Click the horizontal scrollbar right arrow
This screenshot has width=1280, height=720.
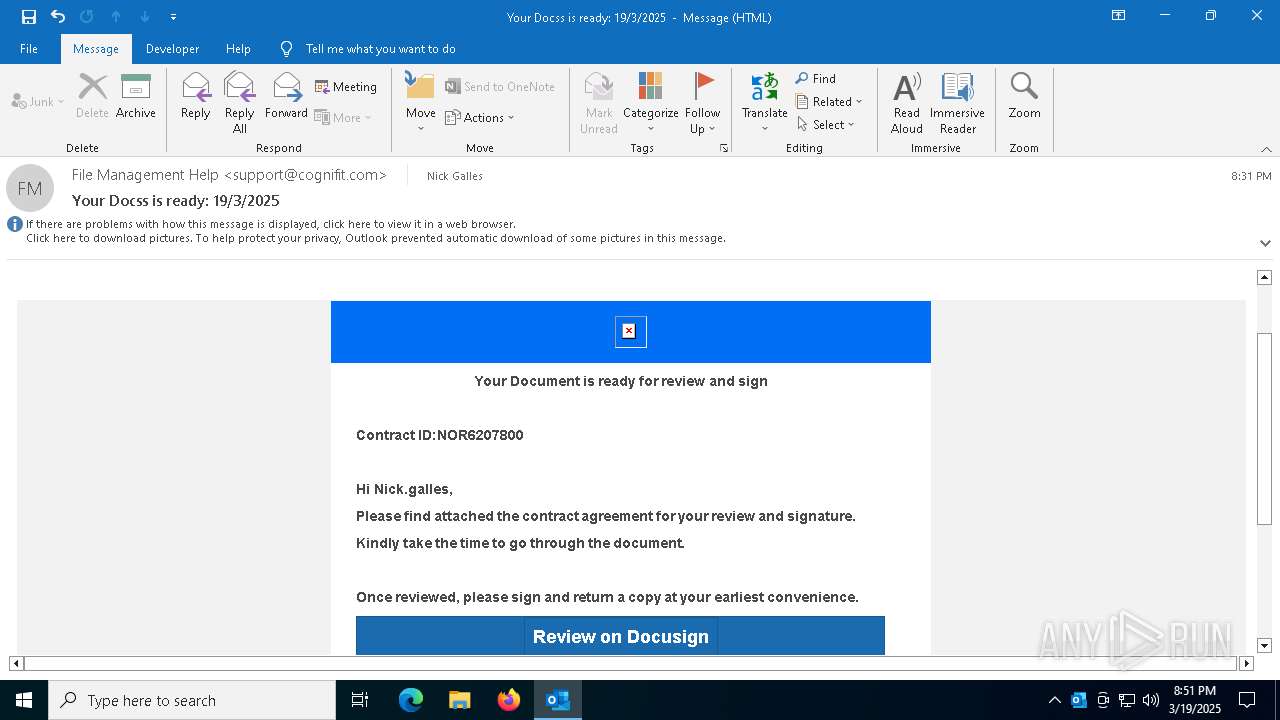1246,663
